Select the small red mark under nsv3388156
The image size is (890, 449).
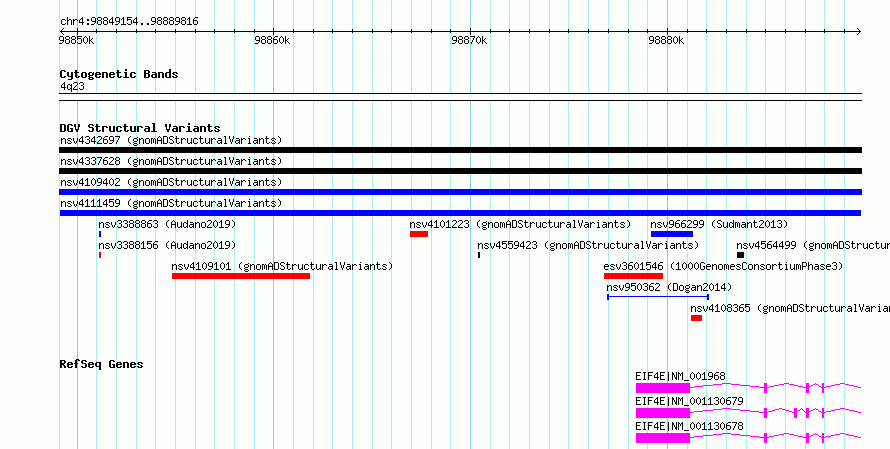[100, 255]
